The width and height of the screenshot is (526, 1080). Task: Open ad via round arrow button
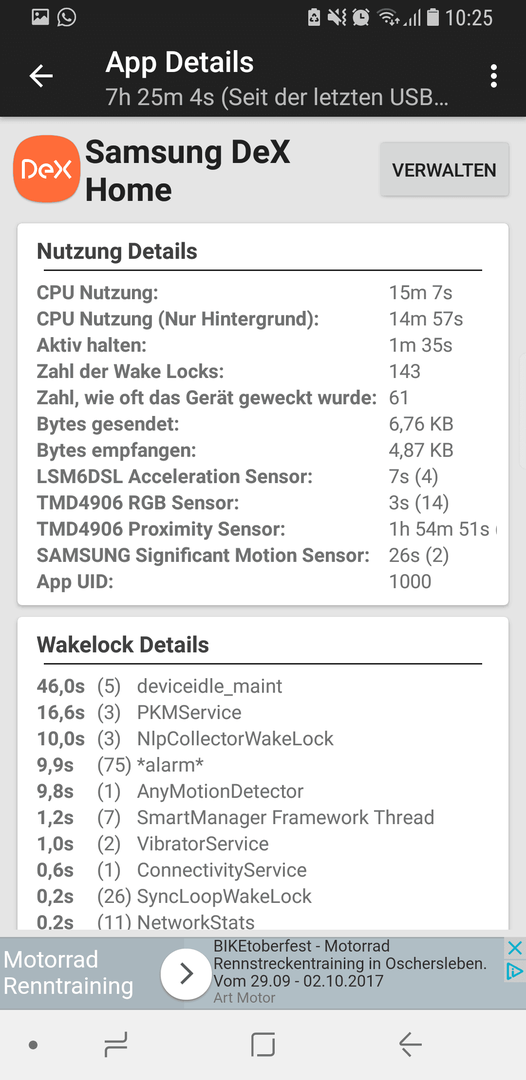[x=186, y=974]
